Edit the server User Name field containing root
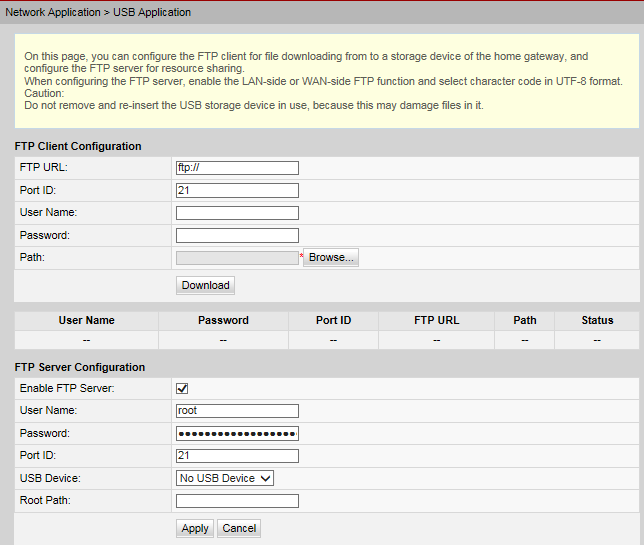The height and width of the screenshot is (545, 644). (x=237, y=410)
